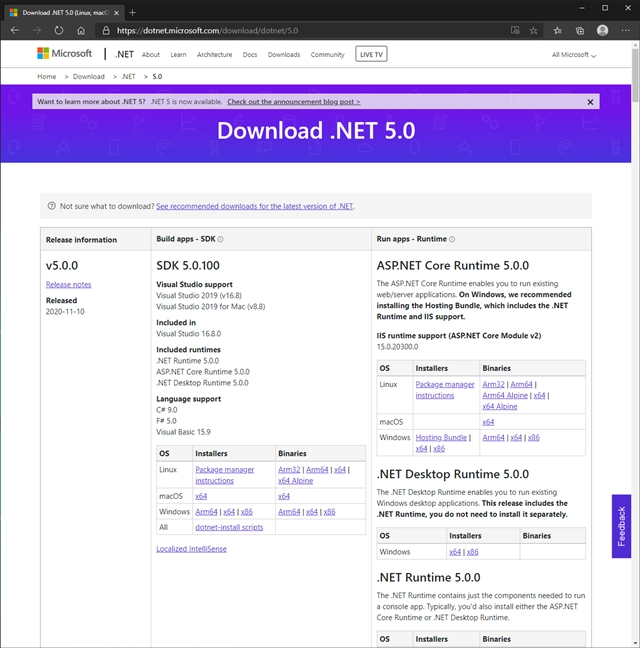This screenshot has width=640, height=648.
Task: Open the recommended downloads for latest .NET link
Action: (255, 206)
